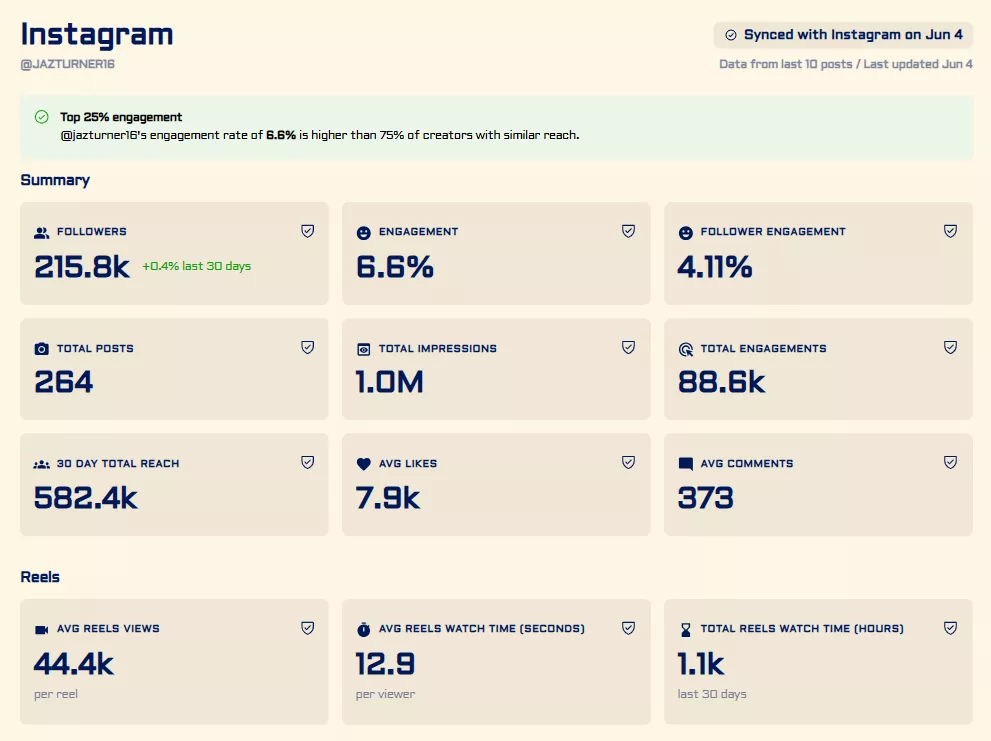Click the Top 25% engagement banner title
This screenshot has width=991, height=741.
[121, 117]
